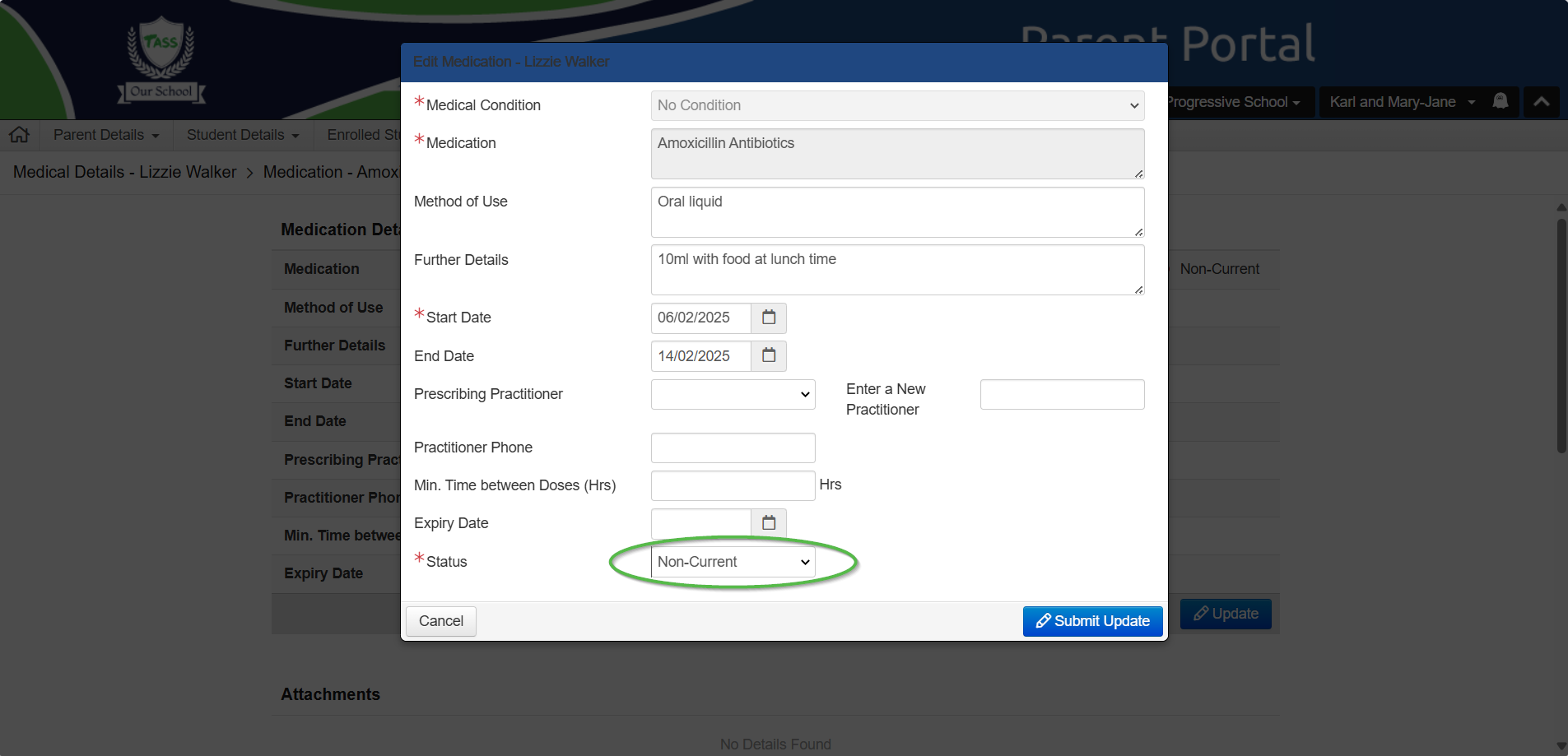Expand the Status dropdown
1568x756 pixels.
[733, 562]
